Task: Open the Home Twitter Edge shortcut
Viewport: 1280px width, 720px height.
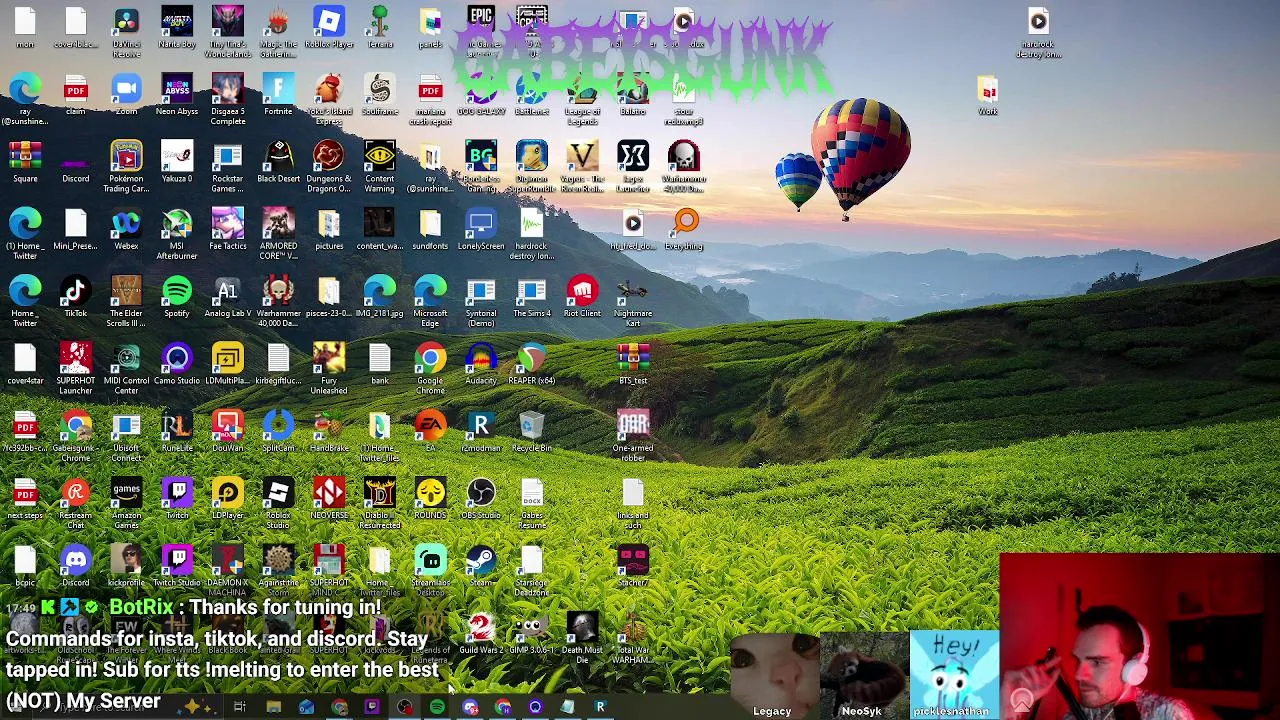Action: click(x=25, y=300)
